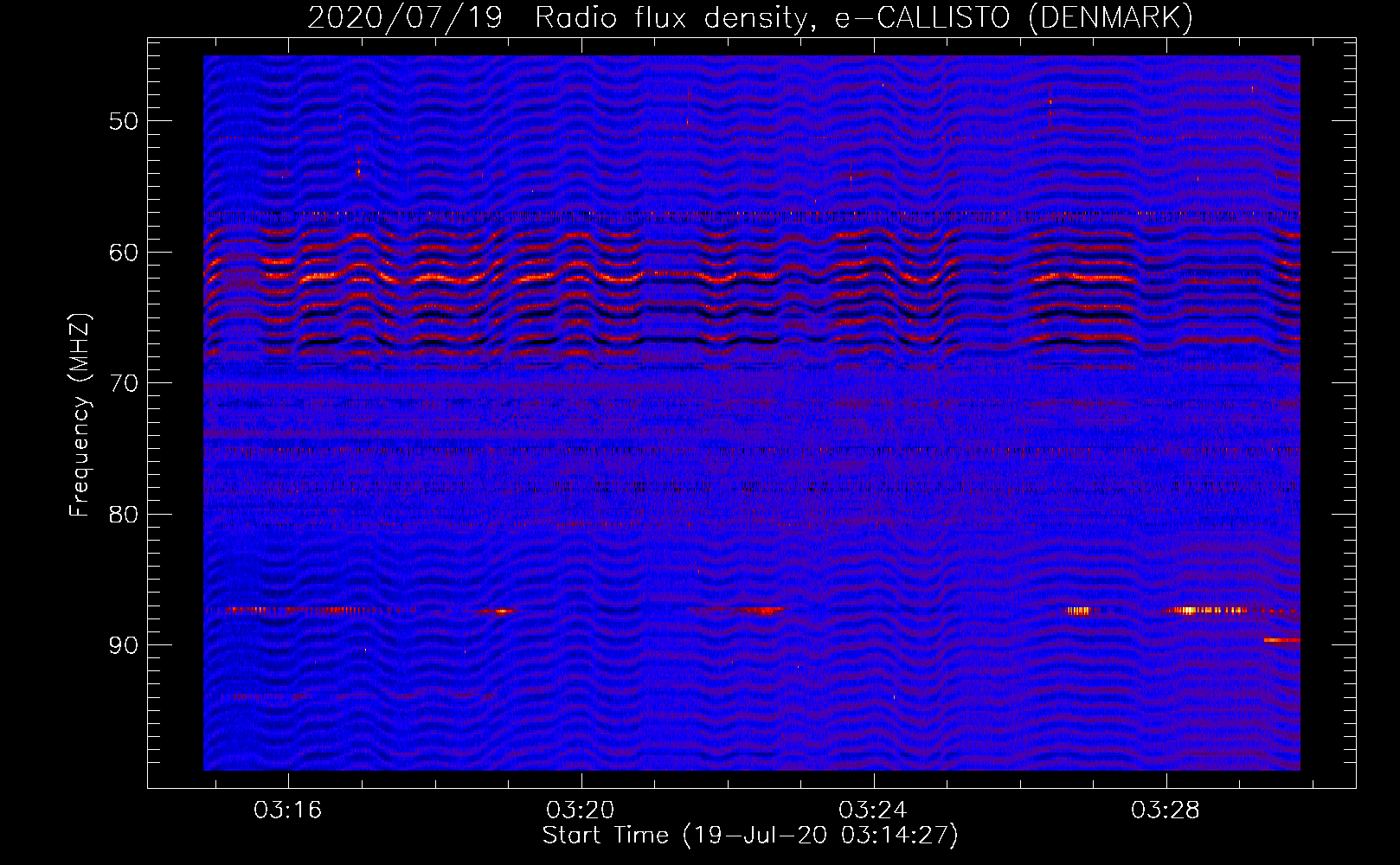Click the 70 MHz frequency tick label

(x=124, y=383)
